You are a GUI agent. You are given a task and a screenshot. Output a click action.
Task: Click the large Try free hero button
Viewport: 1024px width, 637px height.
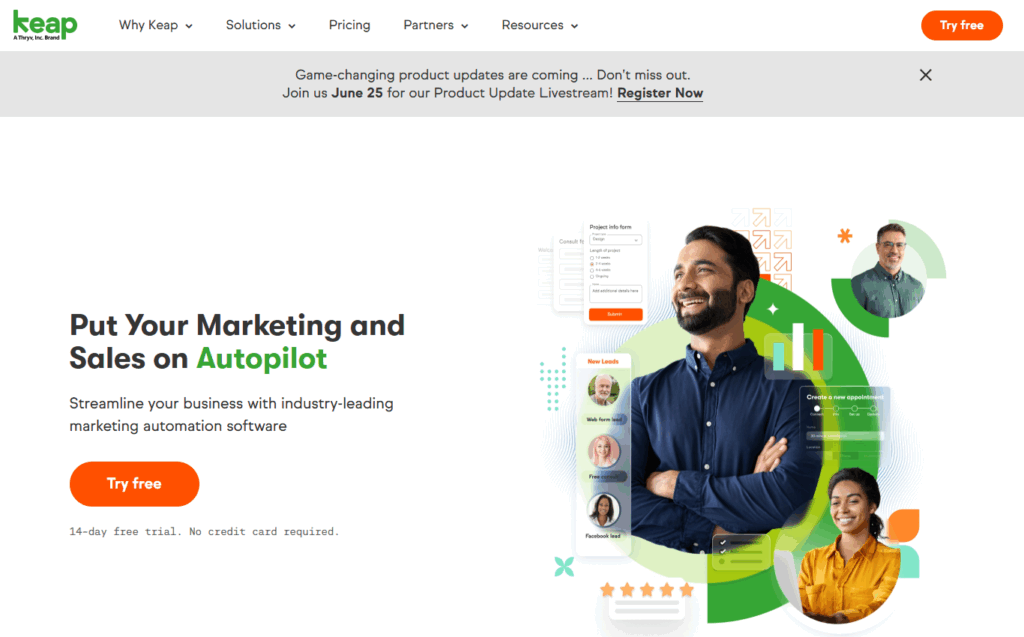pyautogui.click(x=135, y=483)
